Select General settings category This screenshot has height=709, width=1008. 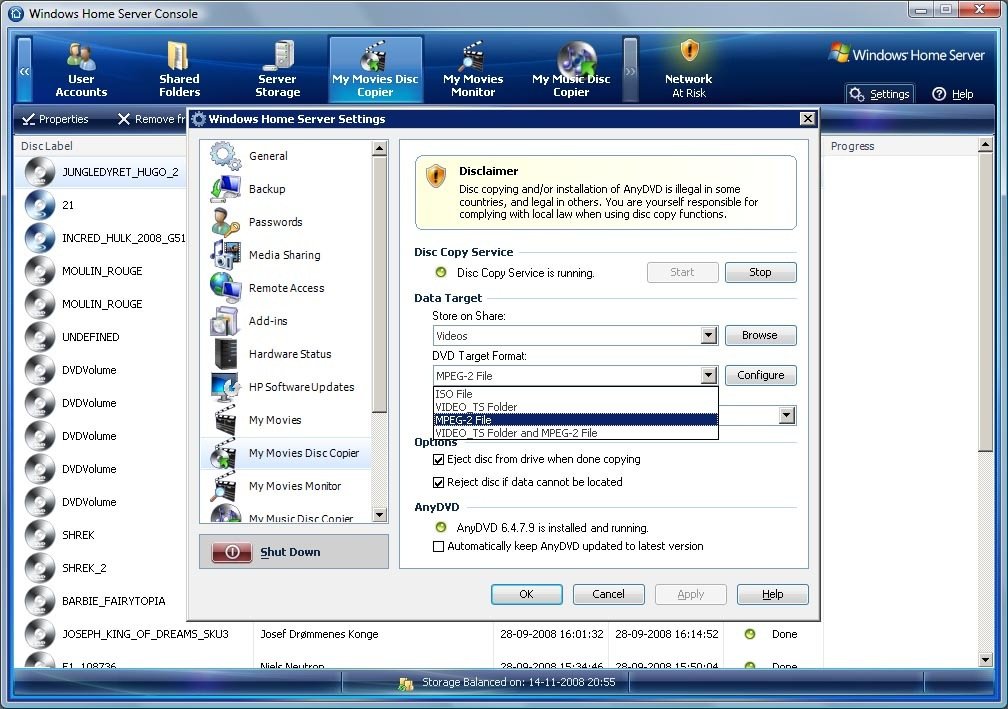pos(285,156)
